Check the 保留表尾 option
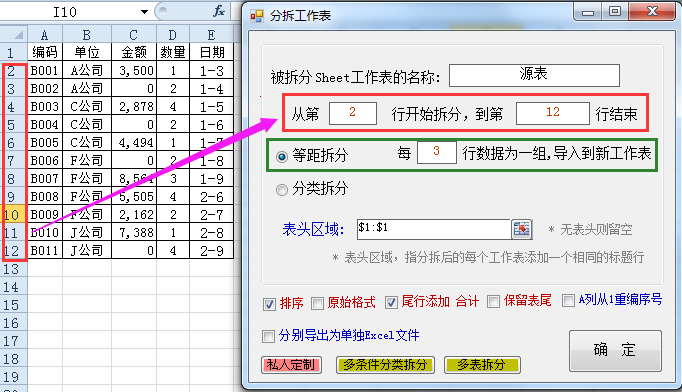This screenshot has width=682, height=392. coord(493,301)
